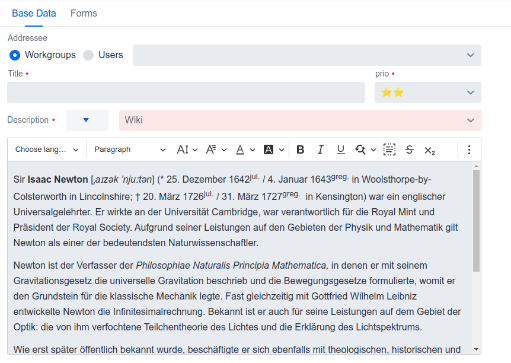The width and height of the screenshot is (511, 363).
Task: Open font color picker
Action: pos(240,150)
